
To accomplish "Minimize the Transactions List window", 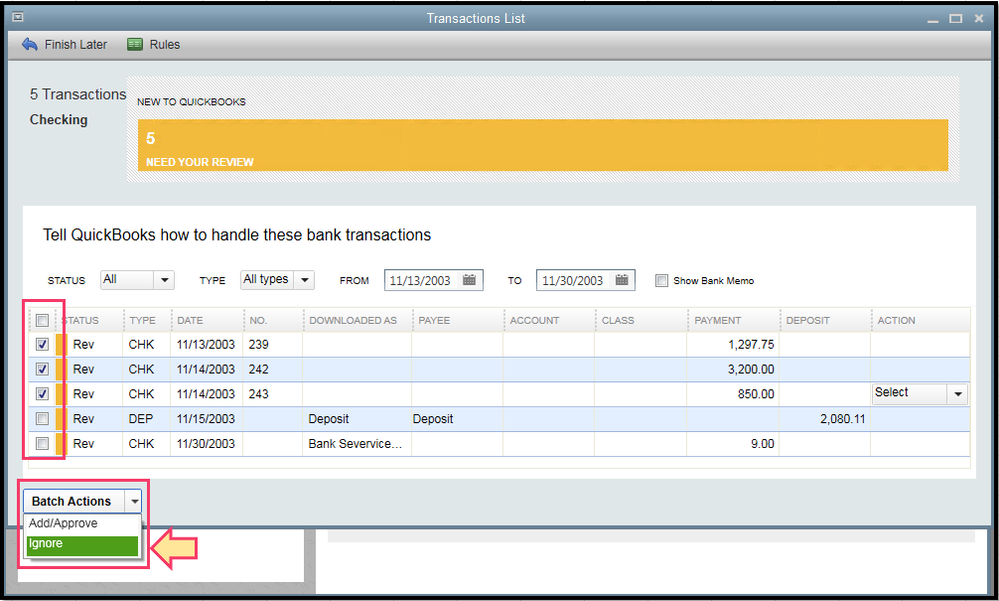I will [933, 20].
